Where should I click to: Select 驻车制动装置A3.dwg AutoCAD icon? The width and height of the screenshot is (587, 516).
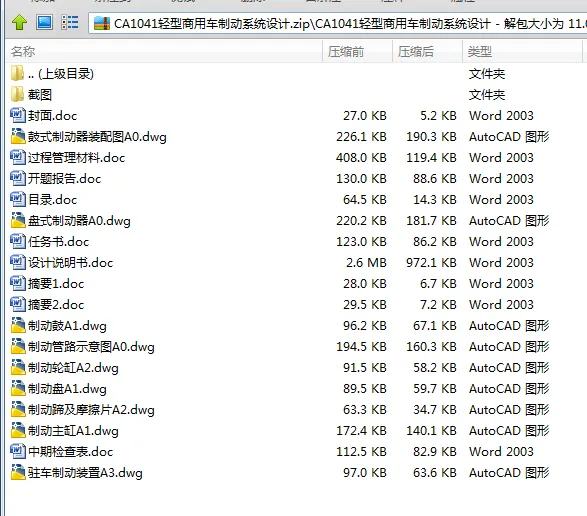pos(17,472)
